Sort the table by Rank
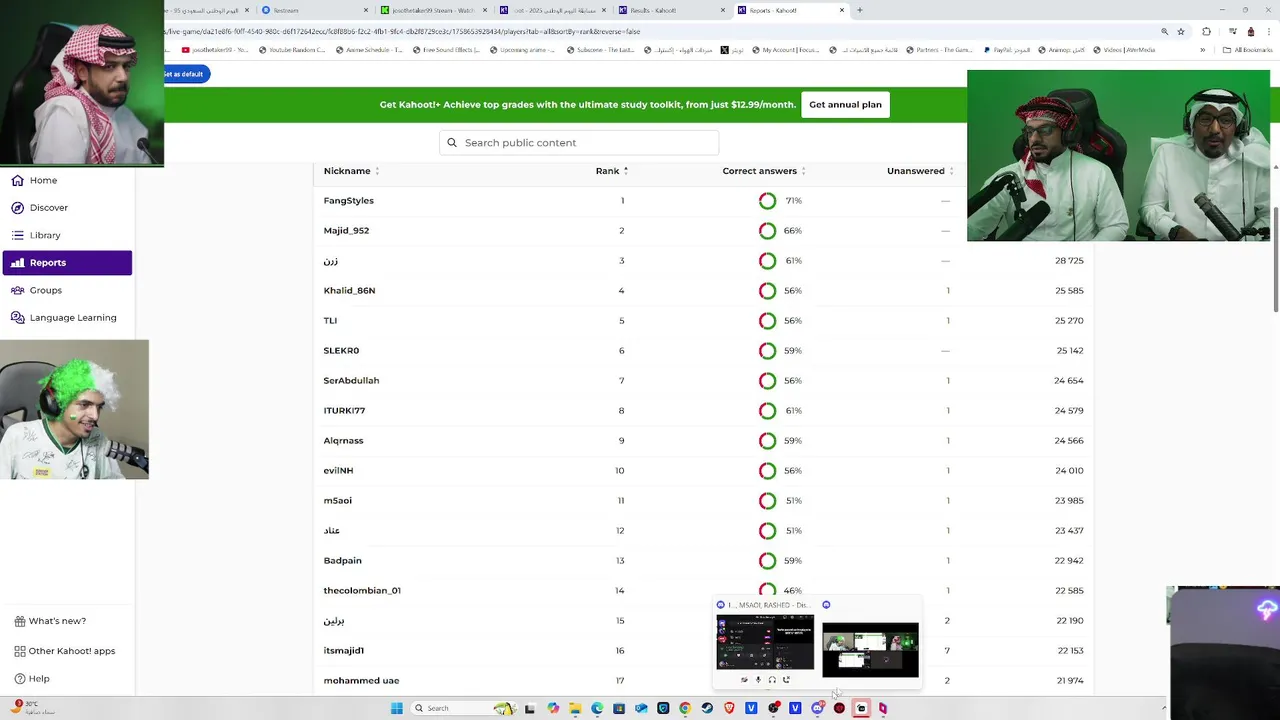 [611, 171]
